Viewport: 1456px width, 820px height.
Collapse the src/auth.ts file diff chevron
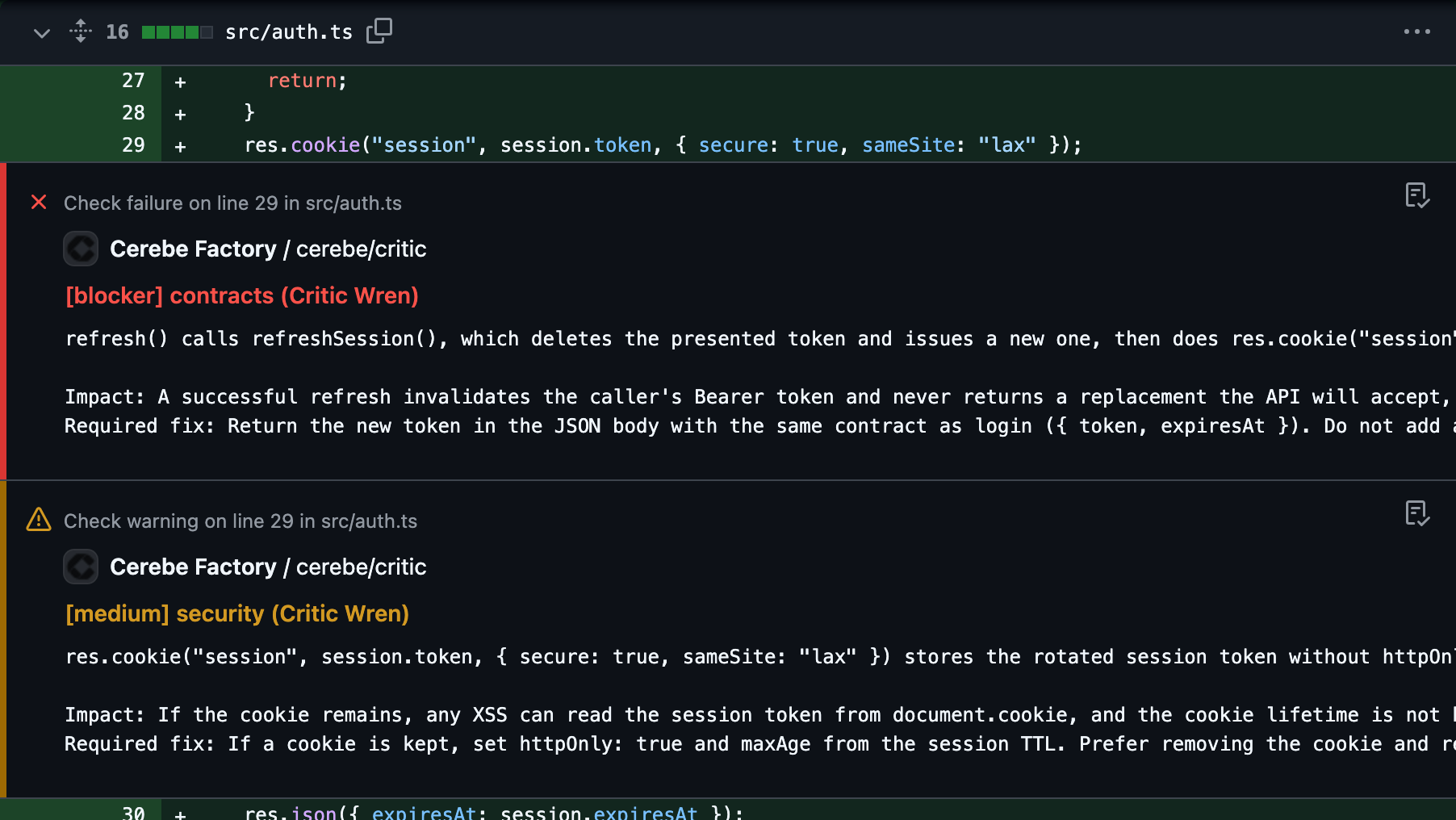point(42,32)
